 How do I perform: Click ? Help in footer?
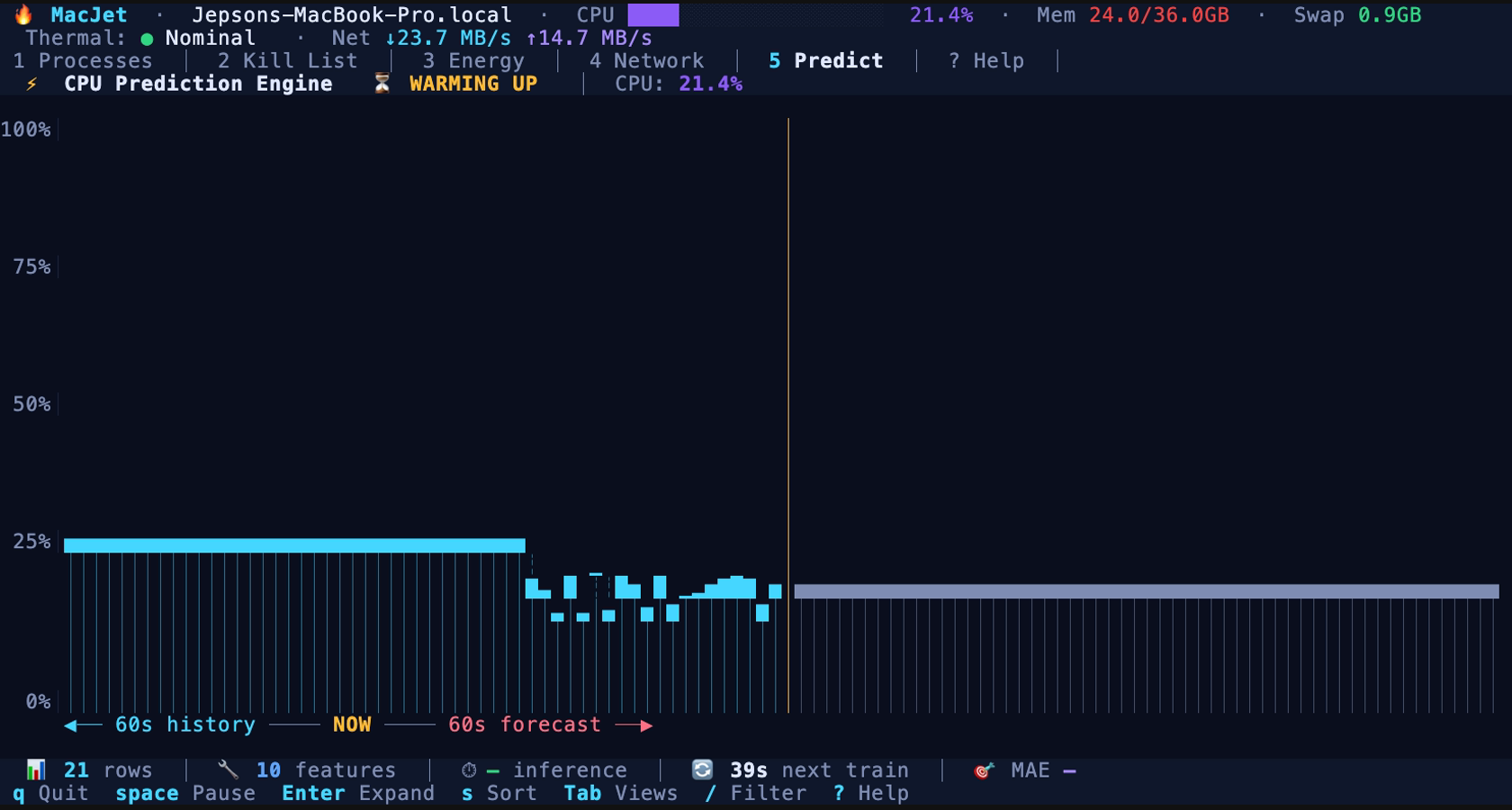tap(871, 793)
